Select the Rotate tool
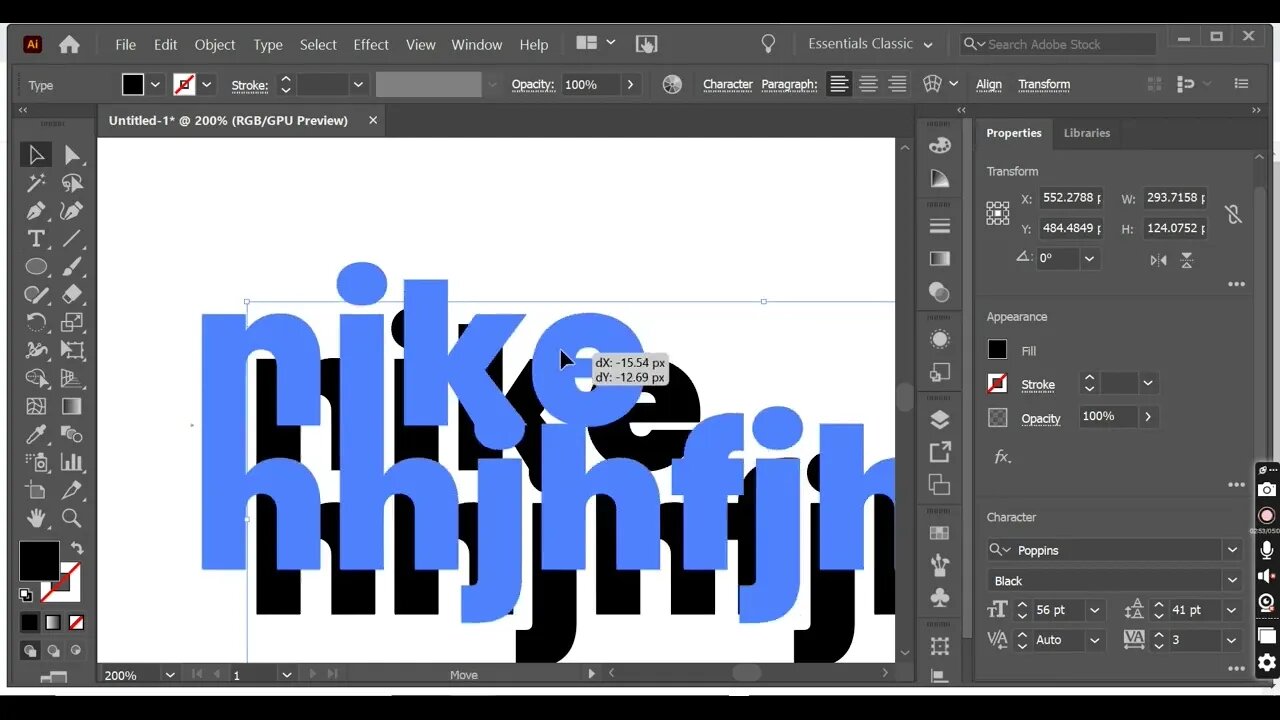This screenshot has width=1280, height=720. click(x=36, y=322)
